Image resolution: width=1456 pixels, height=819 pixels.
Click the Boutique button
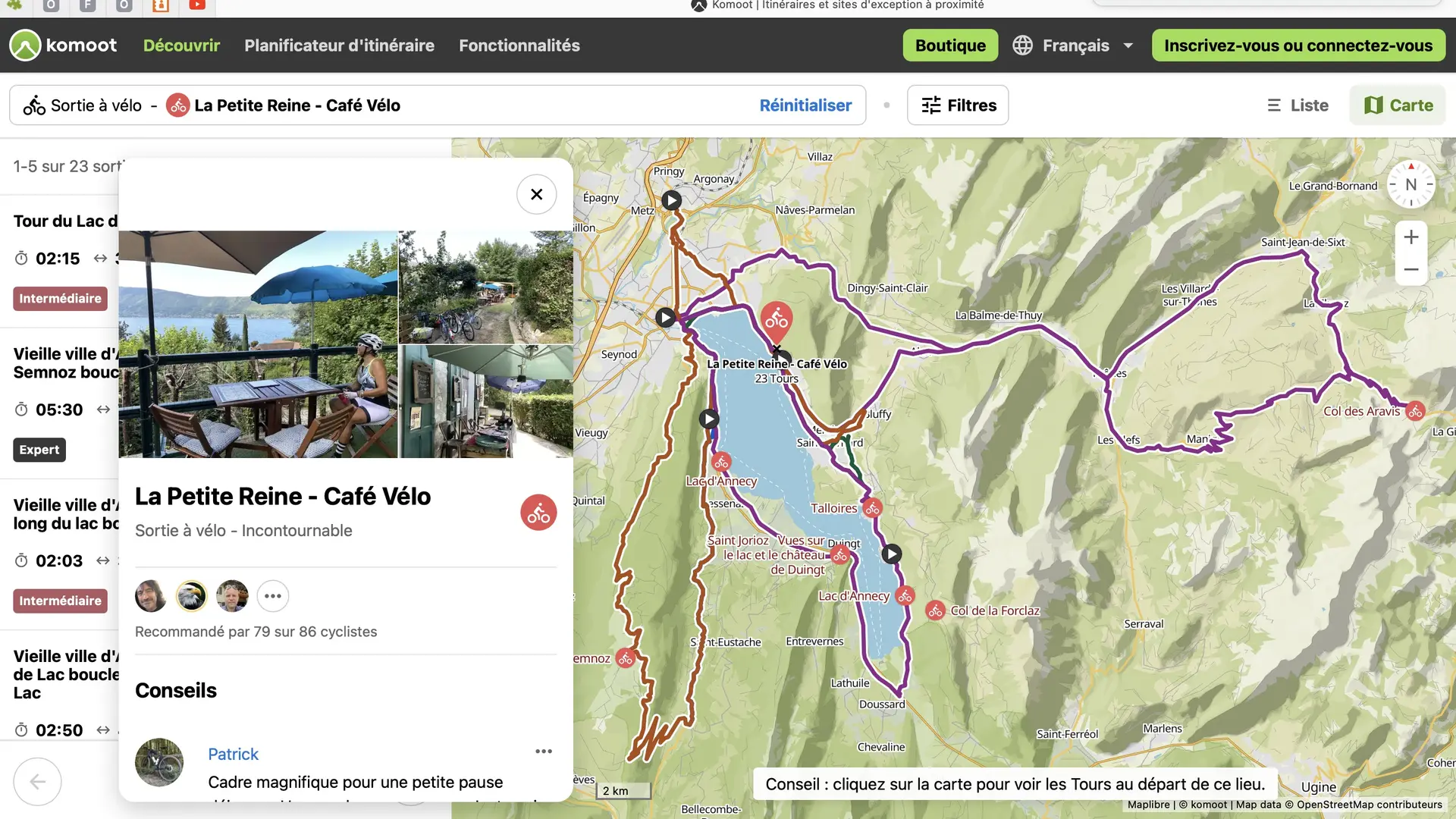pyautogui.click(x=950, y=45)
